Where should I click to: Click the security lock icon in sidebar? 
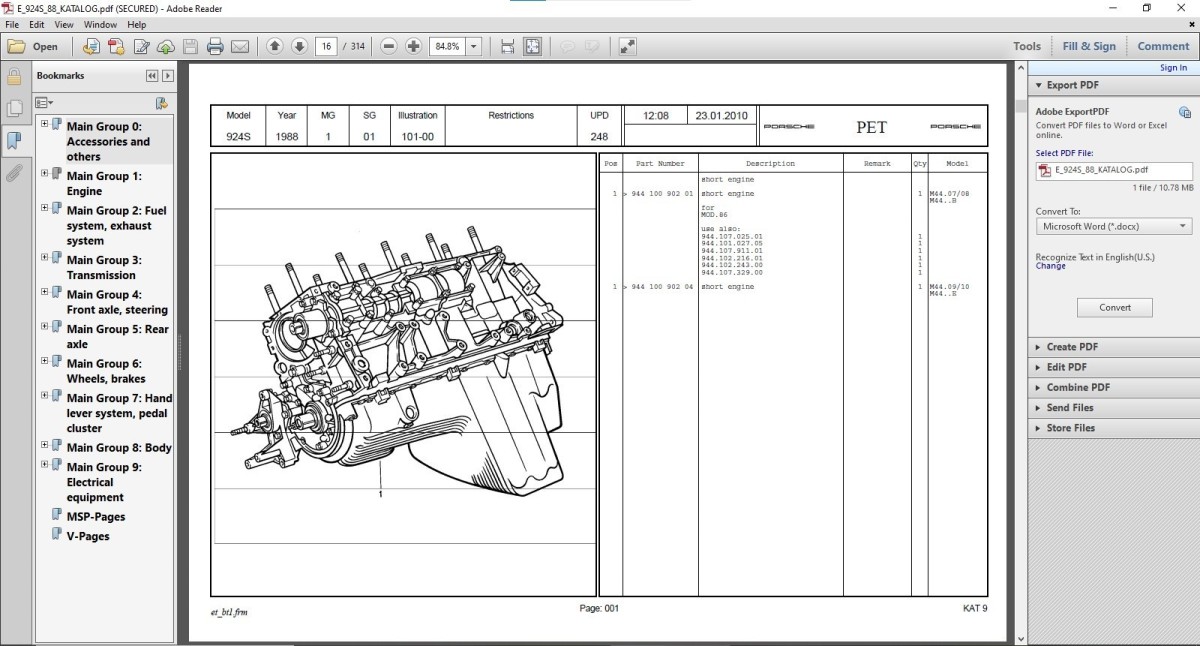(x=14, y=77)
